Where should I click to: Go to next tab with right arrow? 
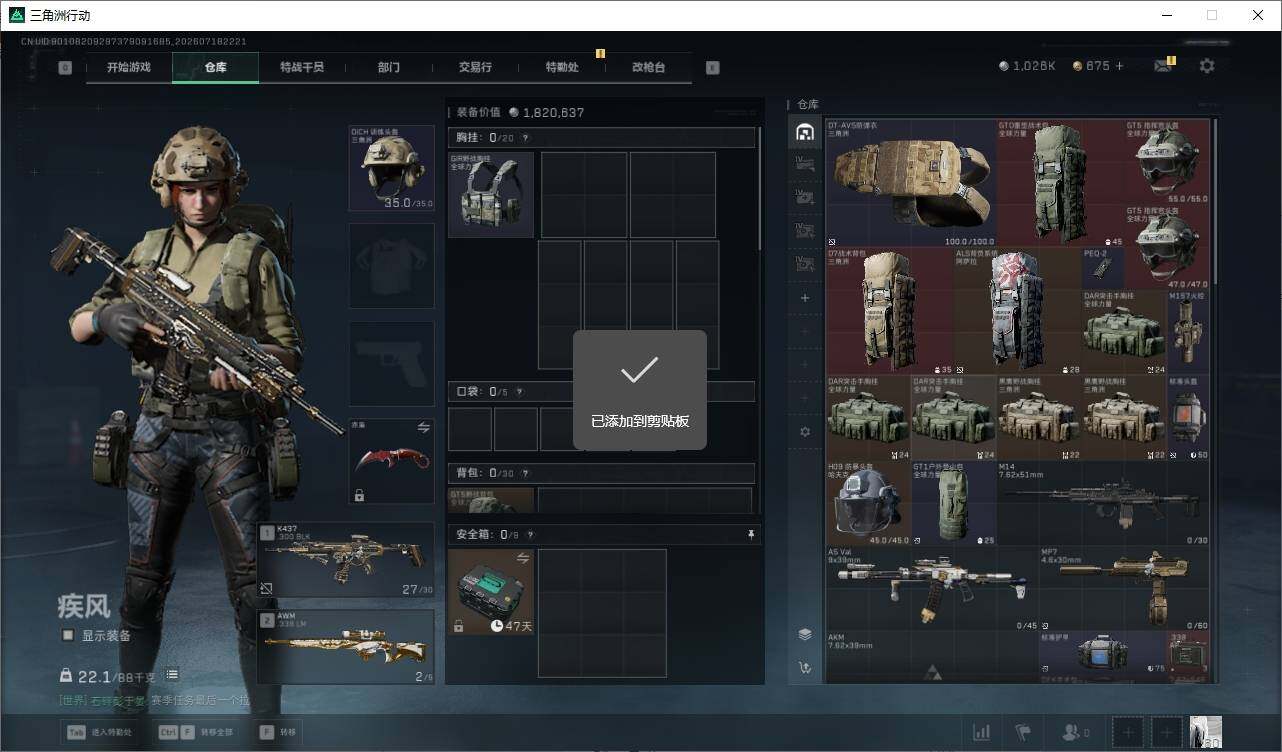click(x=713, y=67)
